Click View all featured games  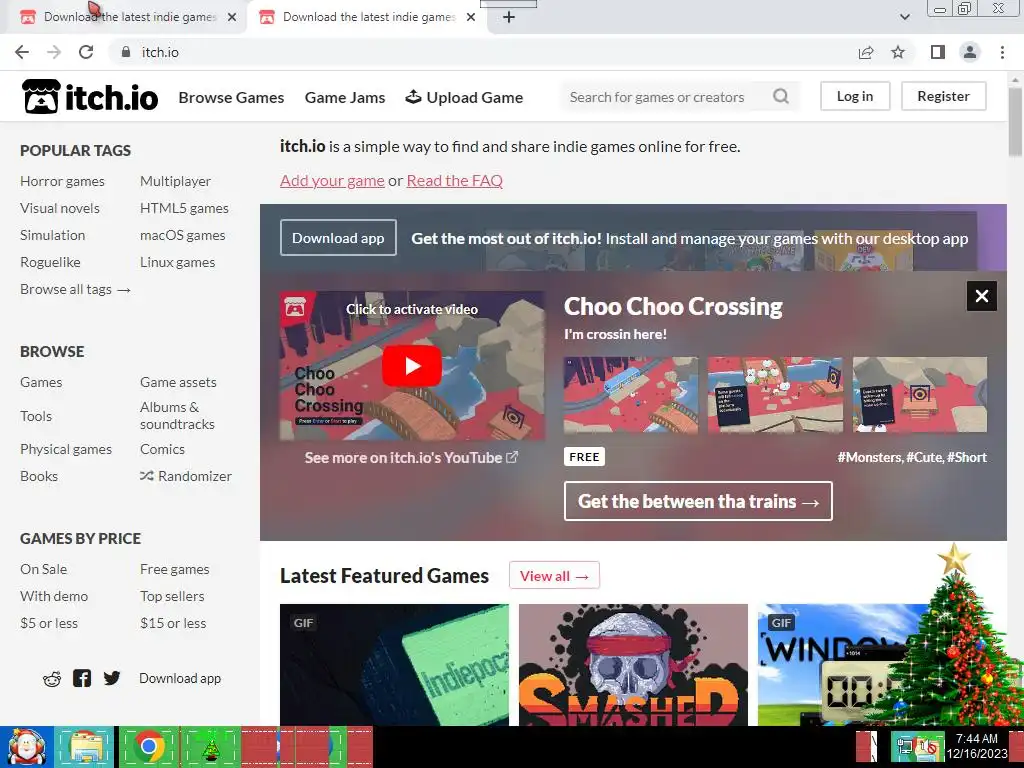click(x=554, y=575)
